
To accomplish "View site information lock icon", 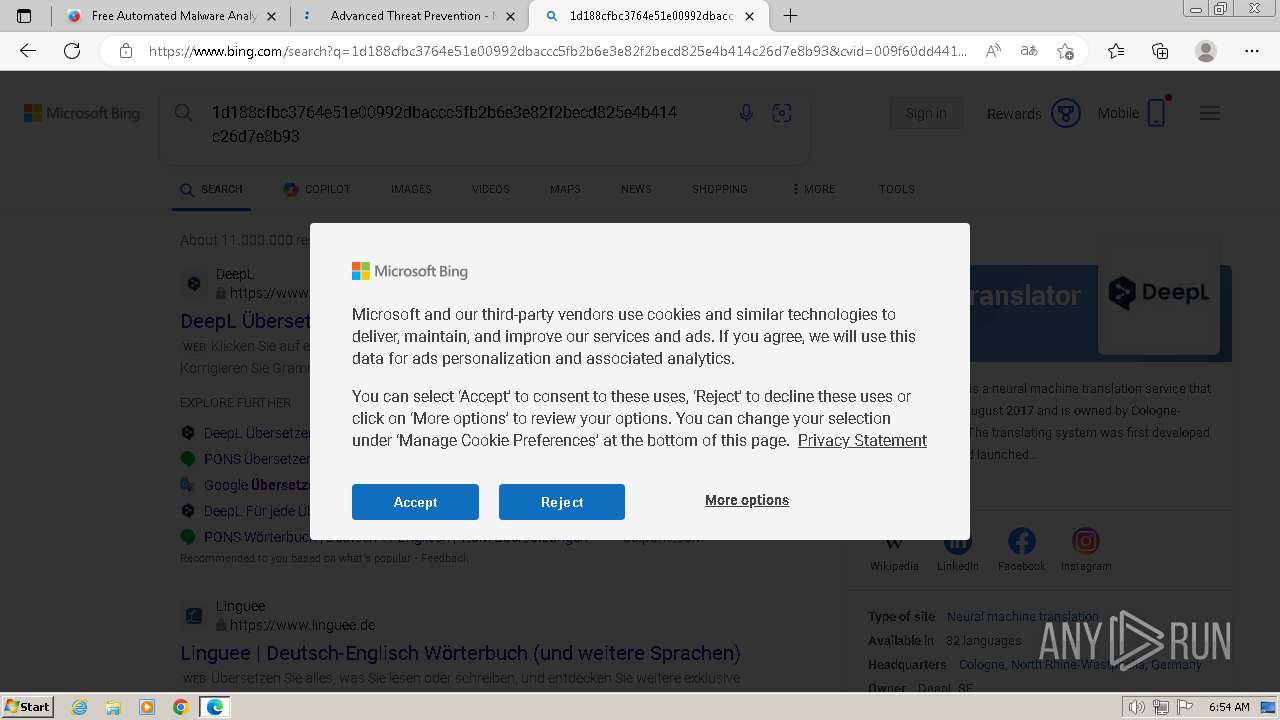I will coord(126,51).
